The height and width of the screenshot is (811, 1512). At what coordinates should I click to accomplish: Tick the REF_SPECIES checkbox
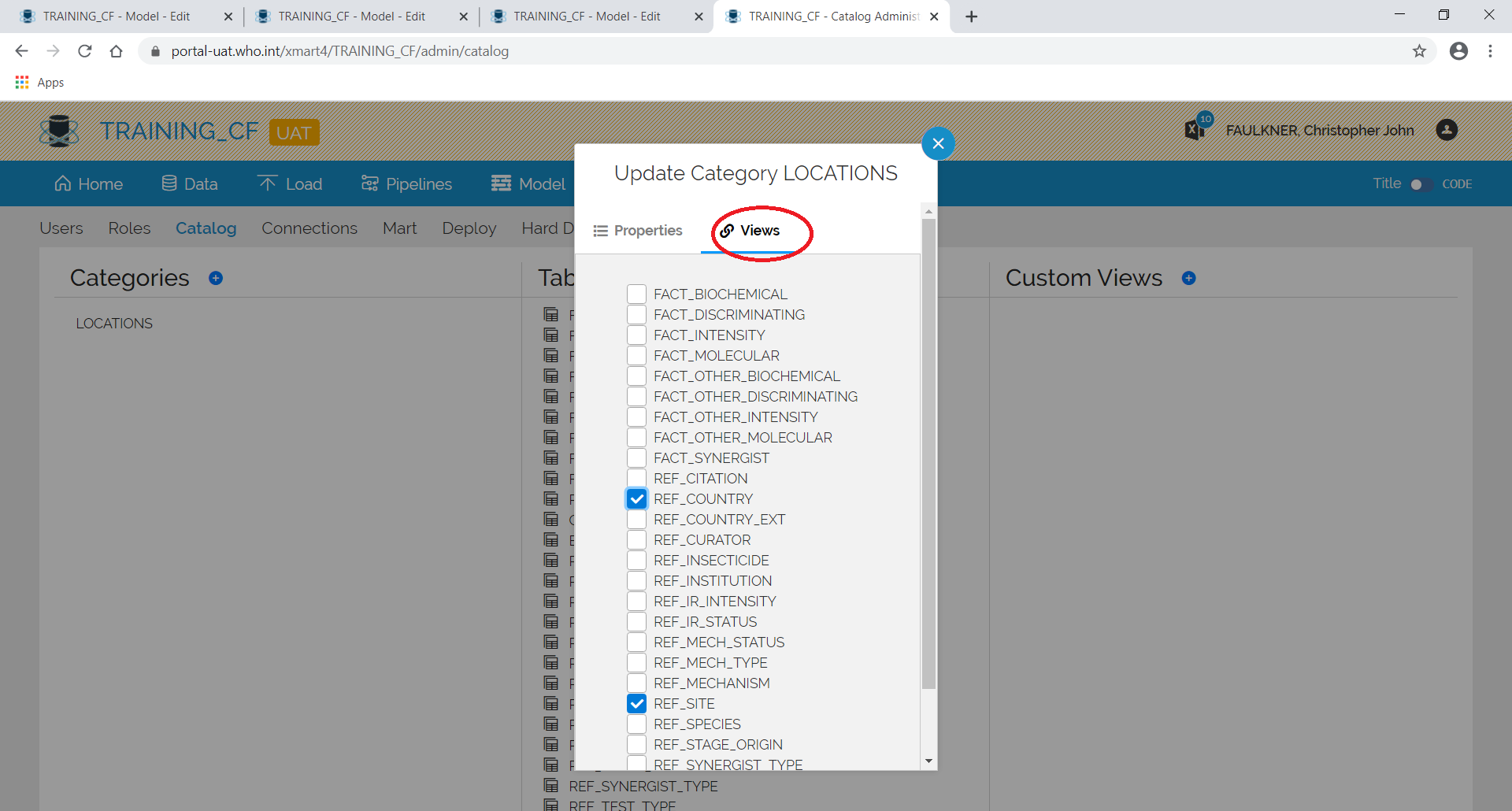click(636, 724)
